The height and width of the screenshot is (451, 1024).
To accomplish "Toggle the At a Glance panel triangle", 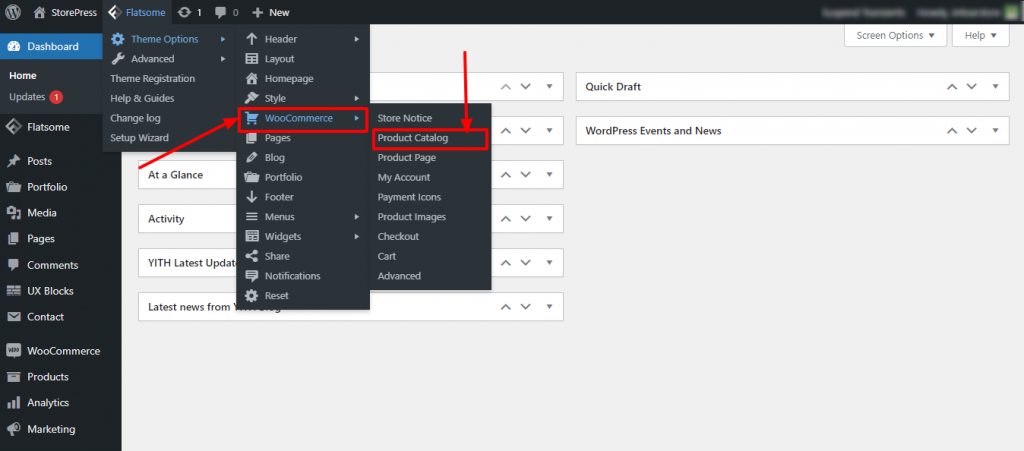I will point(549,175).
